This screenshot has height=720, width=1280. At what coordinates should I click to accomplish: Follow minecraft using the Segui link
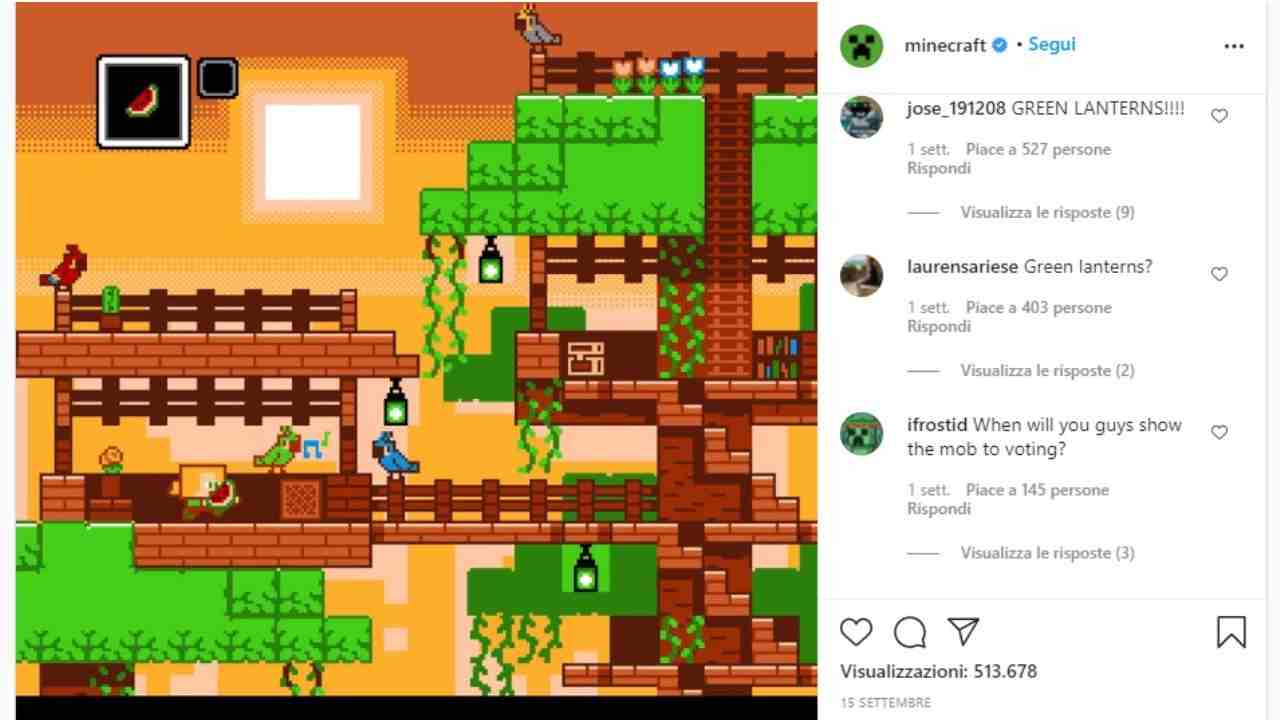click(x=1052, y=45)
